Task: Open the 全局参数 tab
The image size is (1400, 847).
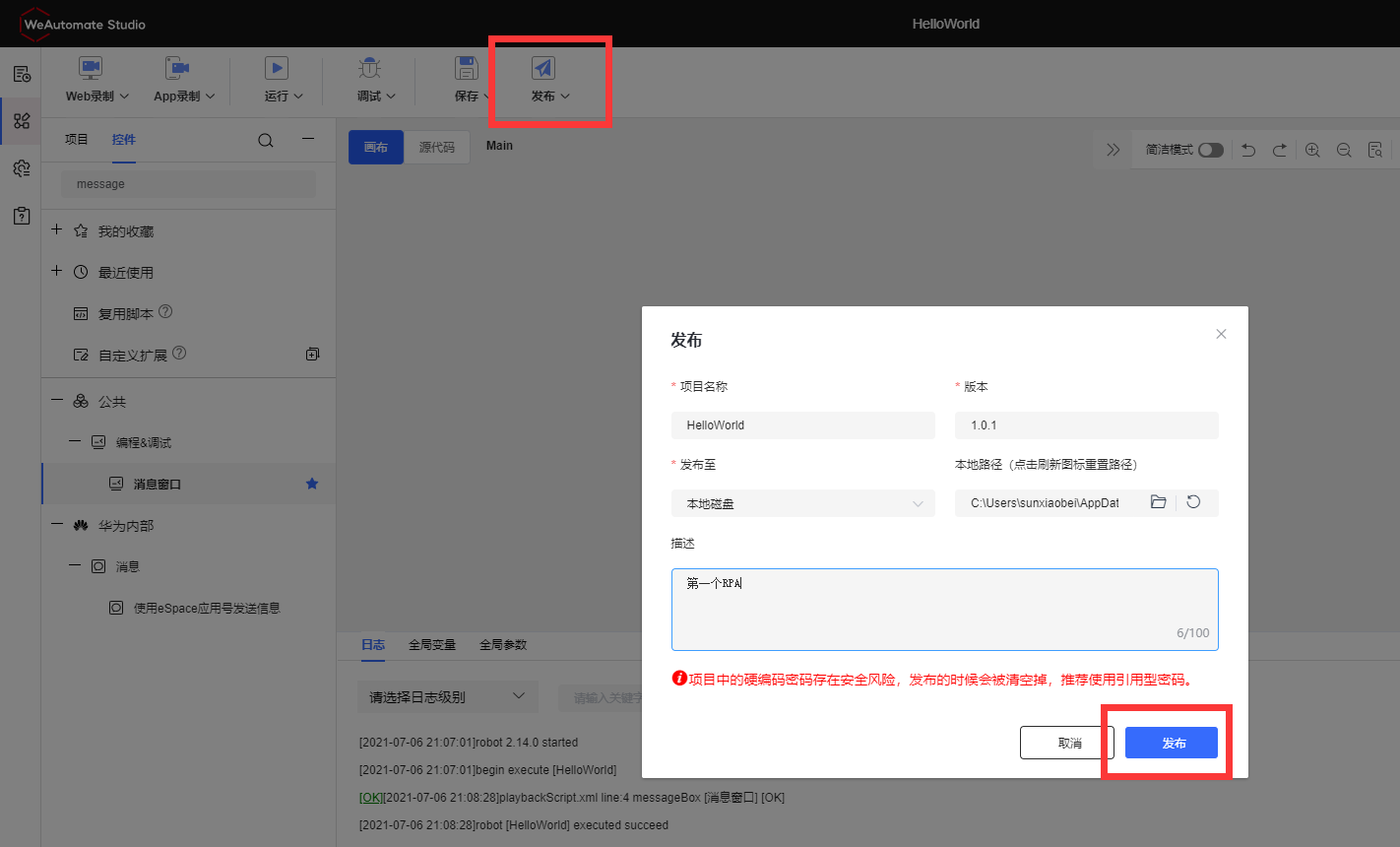Action: coord(503,645)
